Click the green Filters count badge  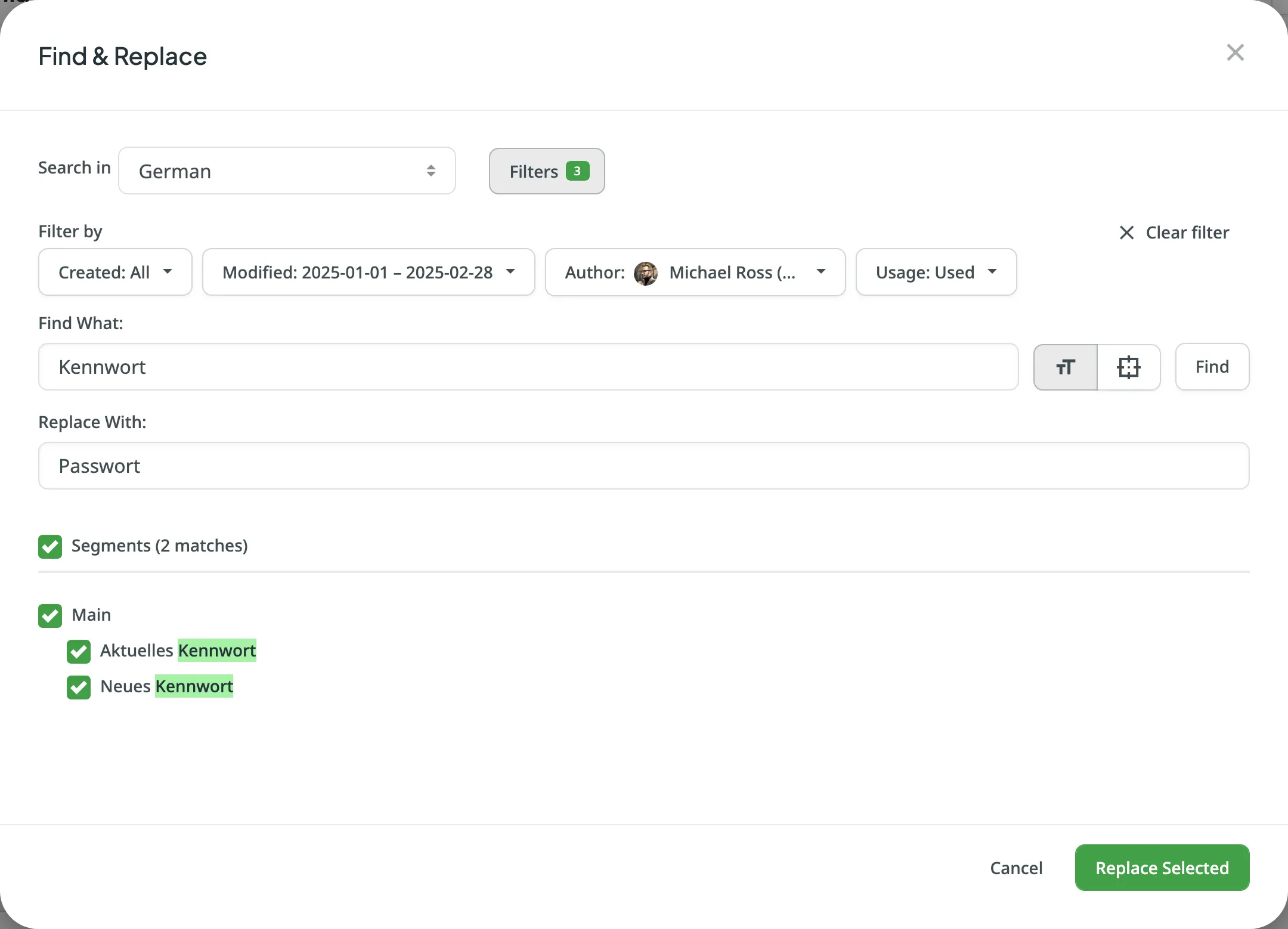point(577,171)
